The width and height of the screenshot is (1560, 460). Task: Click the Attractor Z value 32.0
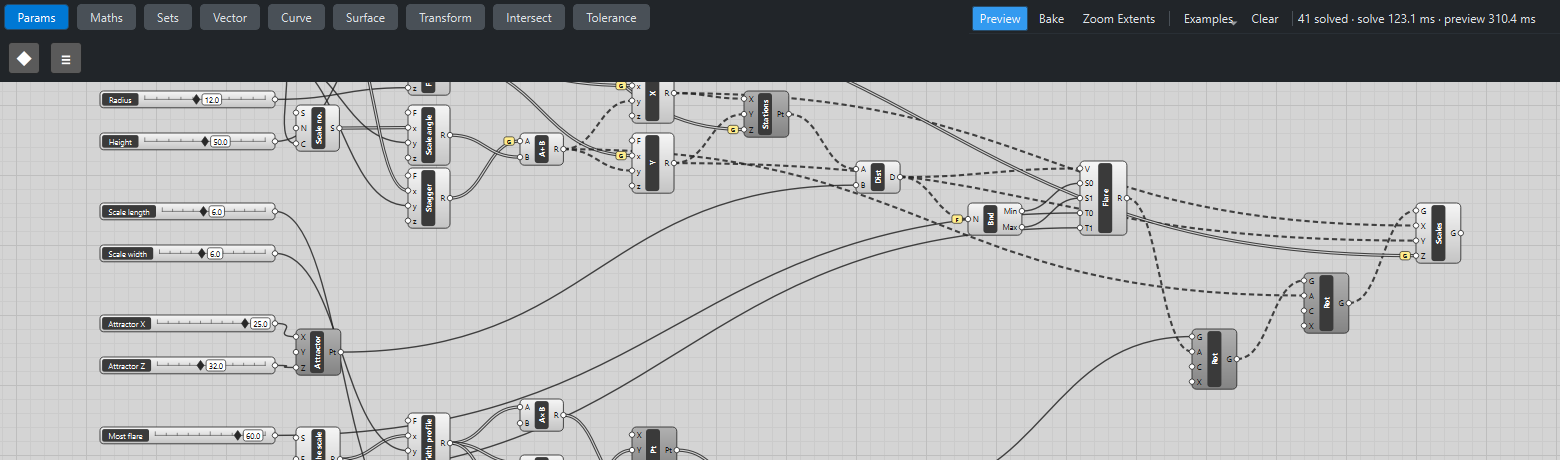(216, 366)
